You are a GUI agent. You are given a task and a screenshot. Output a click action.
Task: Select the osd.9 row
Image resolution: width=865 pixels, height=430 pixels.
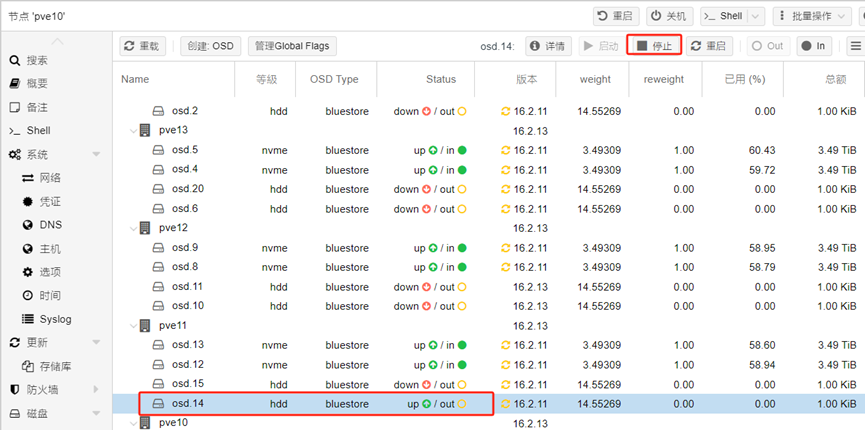(489, 248)
